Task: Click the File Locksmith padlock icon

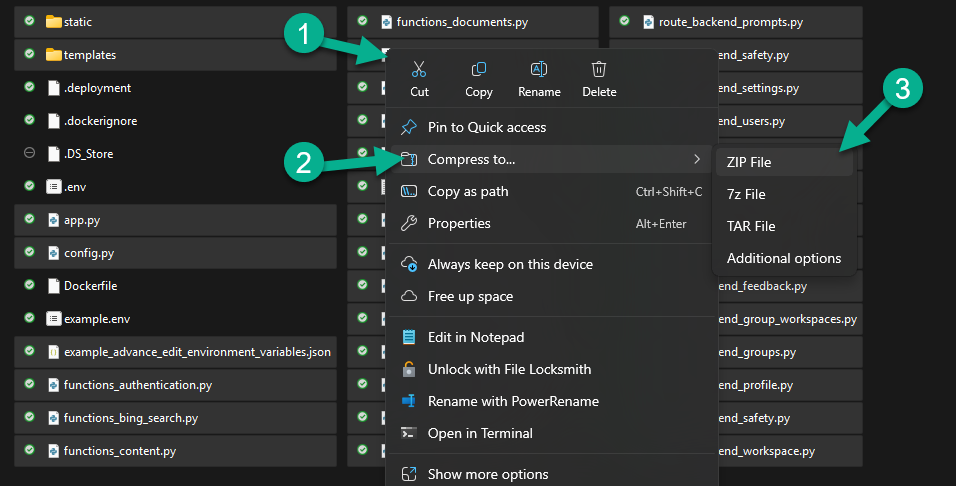Action: pyautogui.click(x=409, y=369)
